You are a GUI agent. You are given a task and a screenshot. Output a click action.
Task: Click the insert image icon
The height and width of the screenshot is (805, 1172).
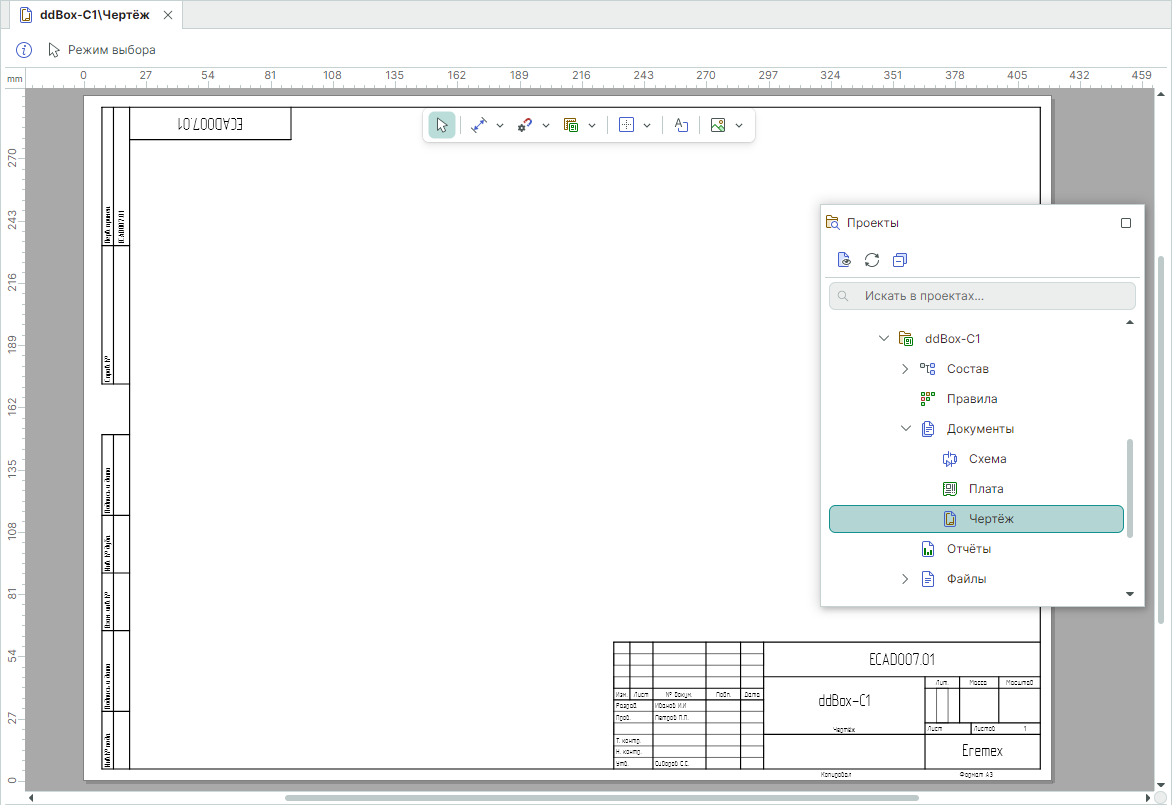[717, 125]
